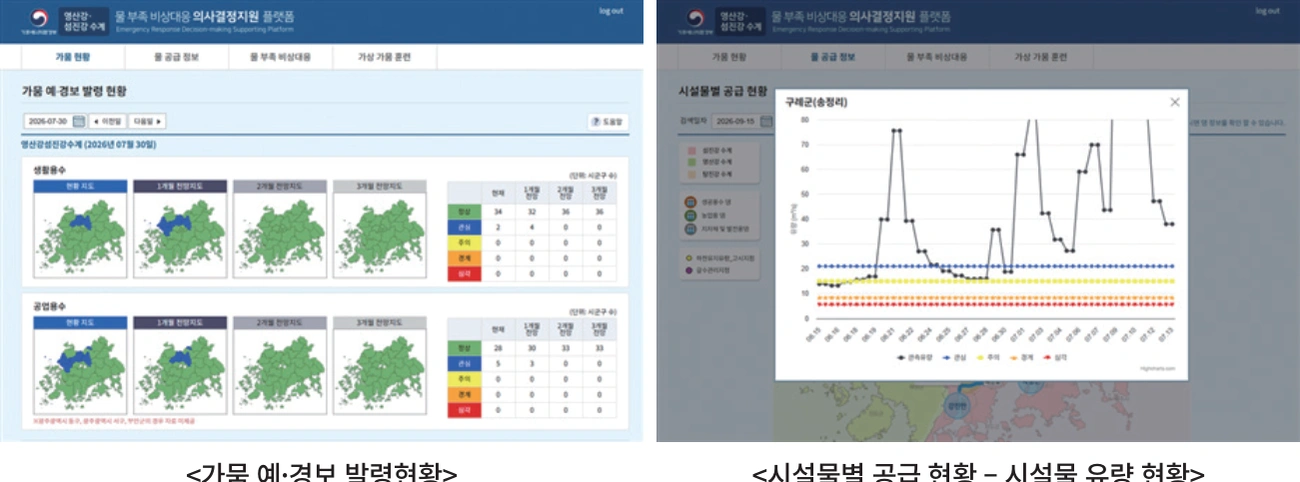Close the 구례군(송정리) chart popup

pos(1175,101)
